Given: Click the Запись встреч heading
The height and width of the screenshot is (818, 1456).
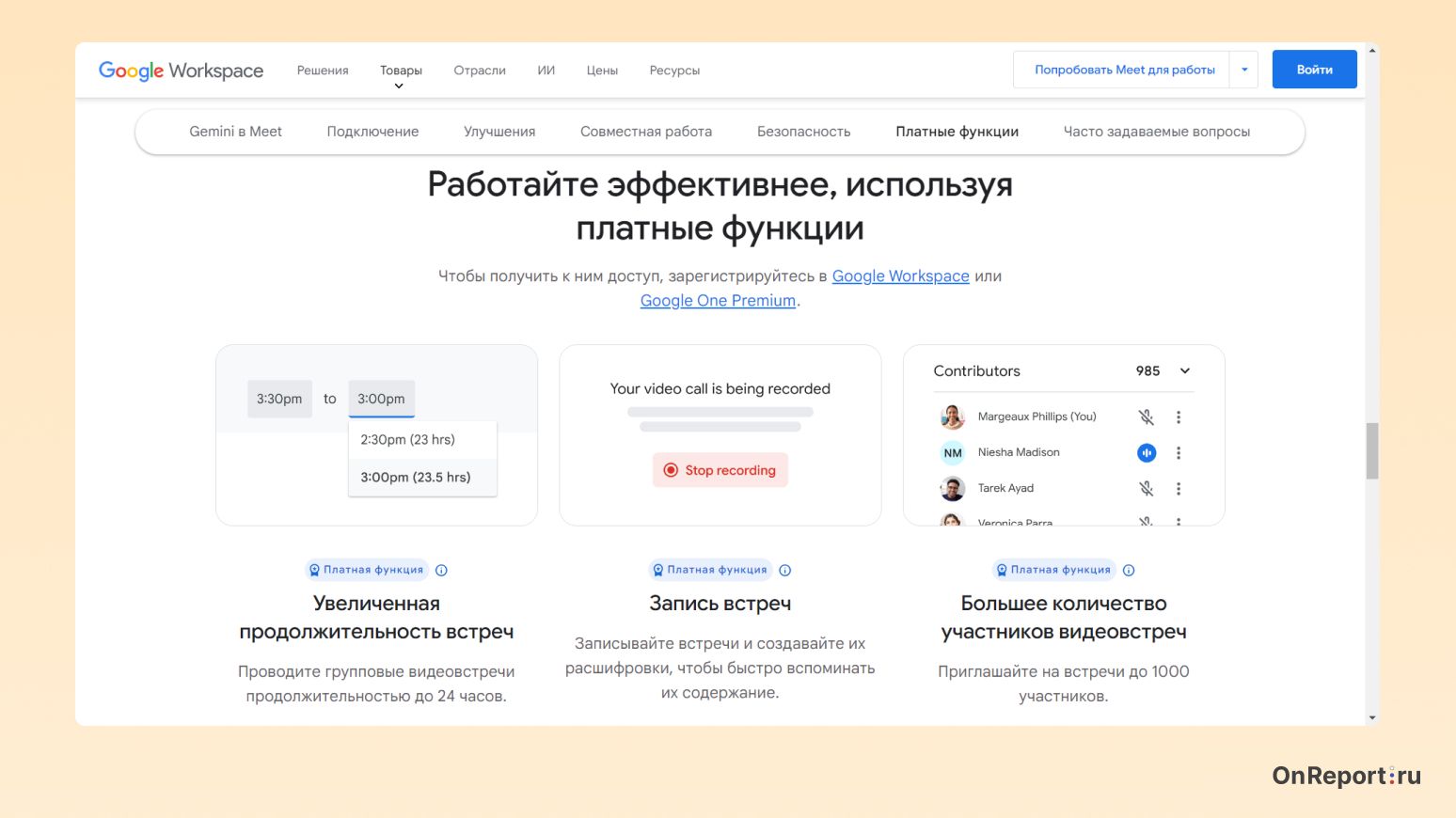Looking at the screenshot, I should [720, 604].
